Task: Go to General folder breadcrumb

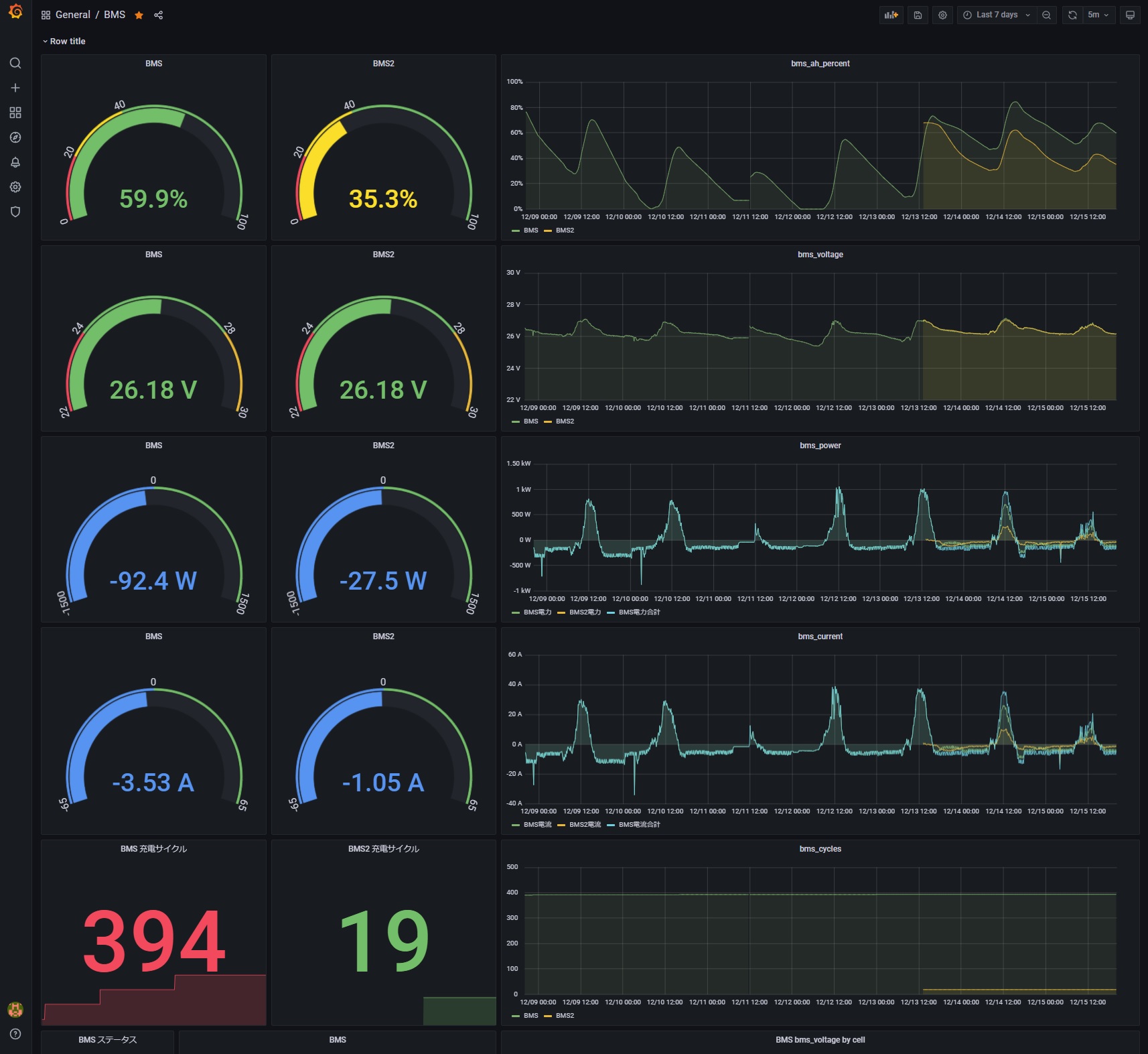Action: point(72,15)
